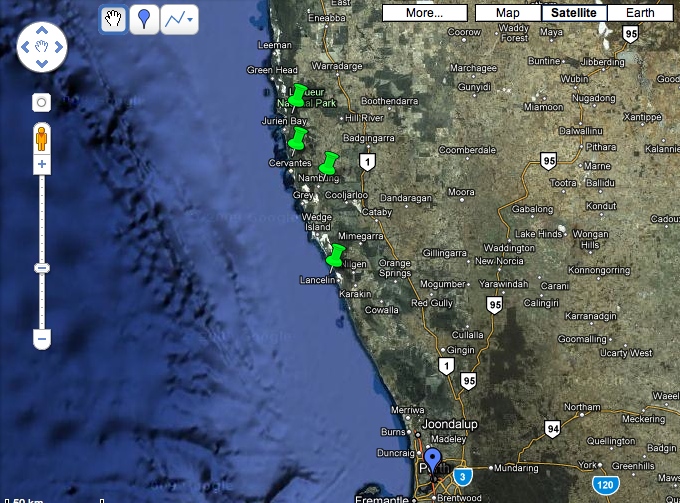Screen dimensions: 680x503
Task: Switch to Satellite view
Action: point(573,13)
